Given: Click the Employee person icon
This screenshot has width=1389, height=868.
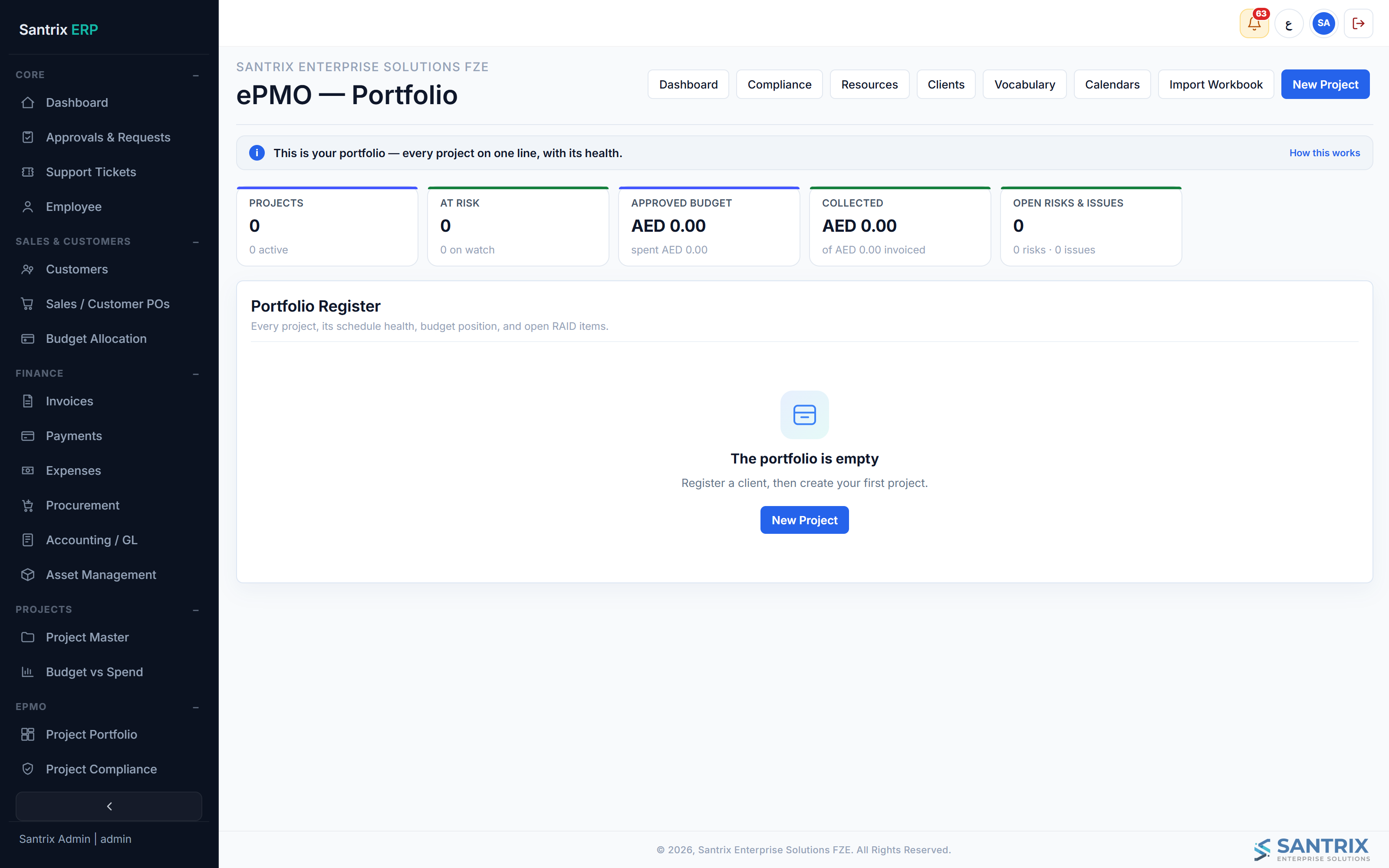Looking at the screenshot, I should click(x=27, y=207).
